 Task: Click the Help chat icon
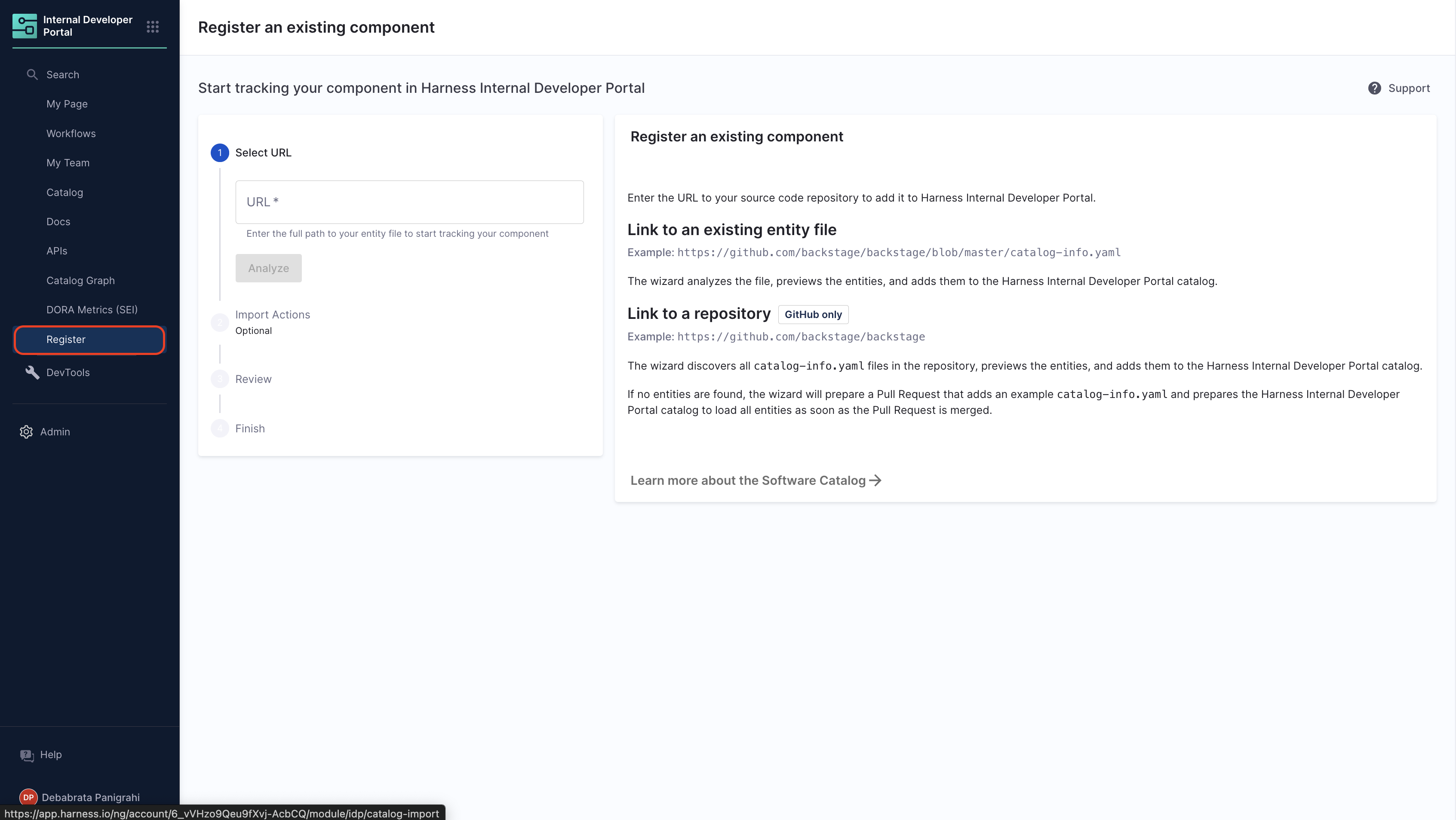(x=27, y=755)
